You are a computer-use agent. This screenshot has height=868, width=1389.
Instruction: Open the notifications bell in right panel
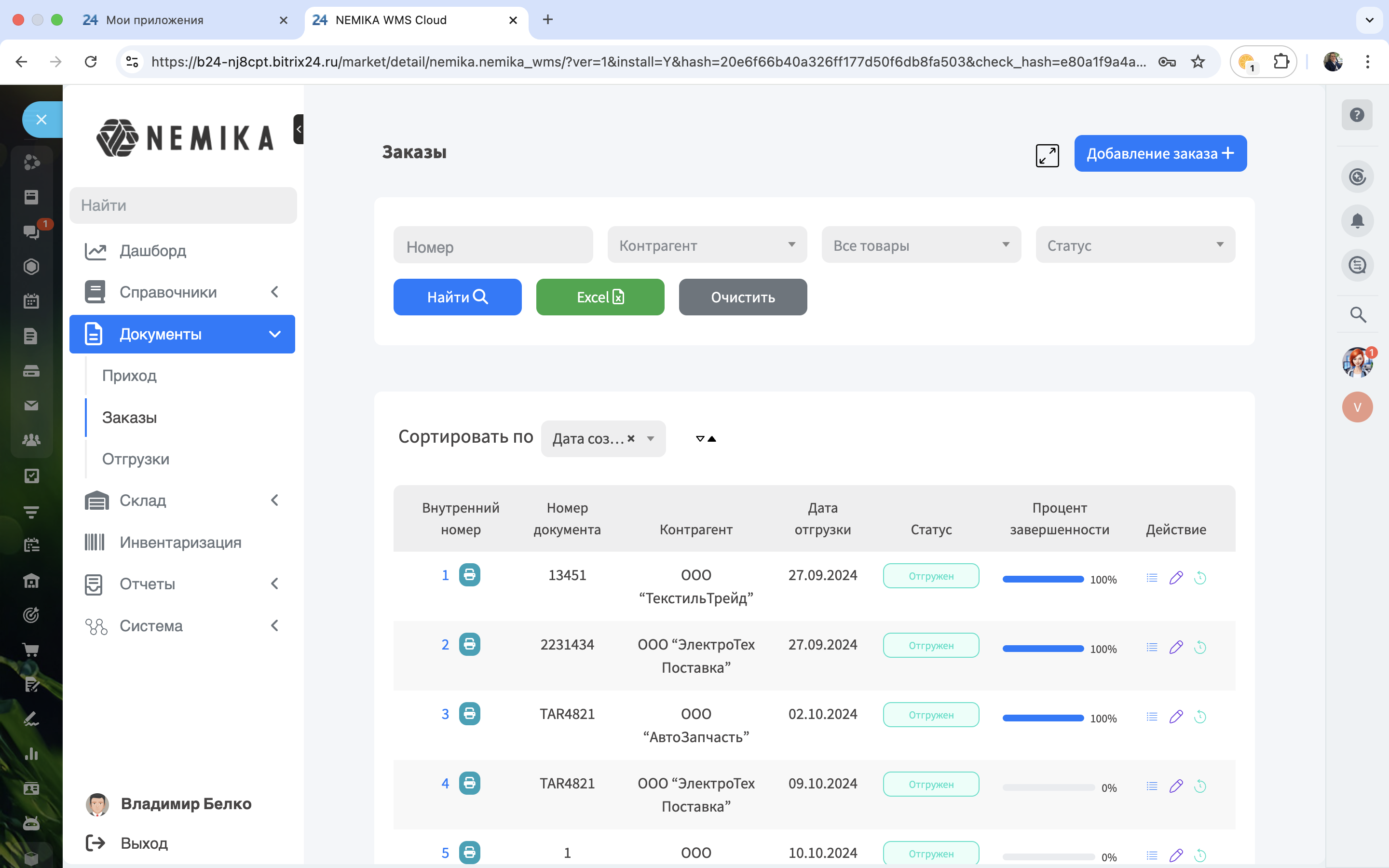[x=1357, y=221]
